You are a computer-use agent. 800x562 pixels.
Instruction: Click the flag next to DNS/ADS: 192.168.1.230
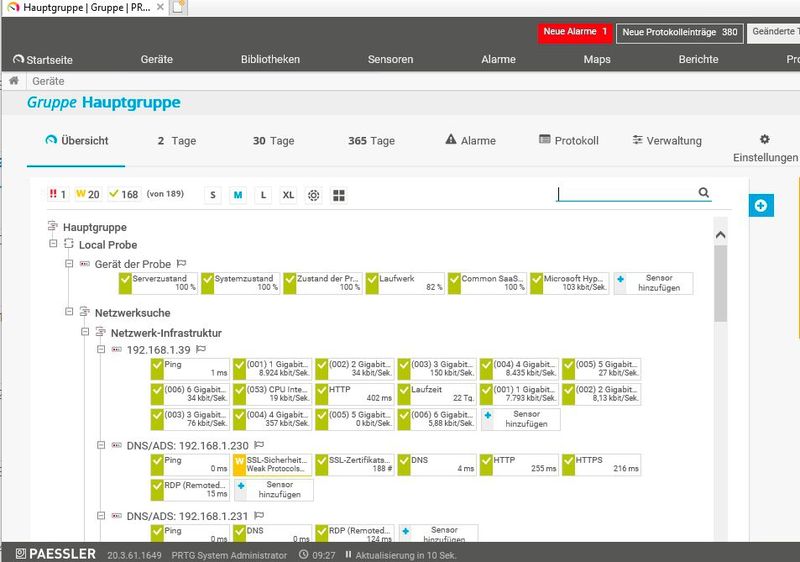(x=259, y=445)
